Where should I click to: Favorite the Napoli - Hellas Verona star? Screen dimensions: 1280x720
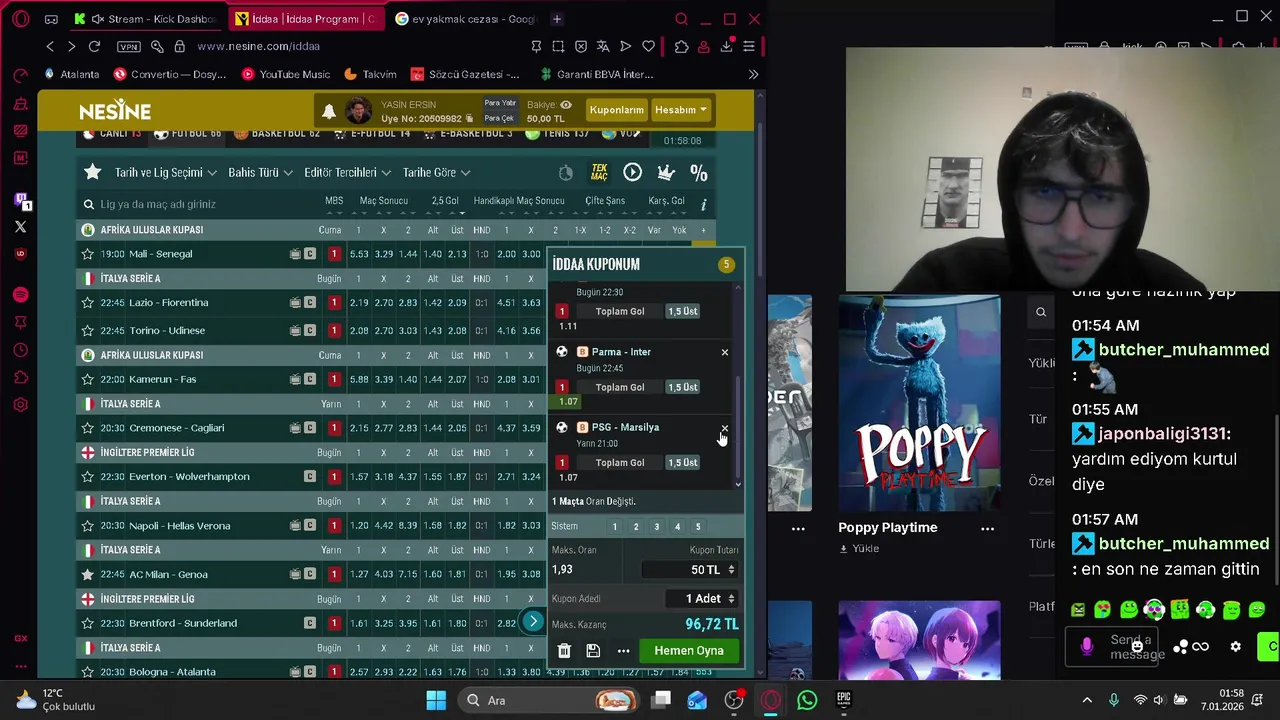(x=87, y=526)
